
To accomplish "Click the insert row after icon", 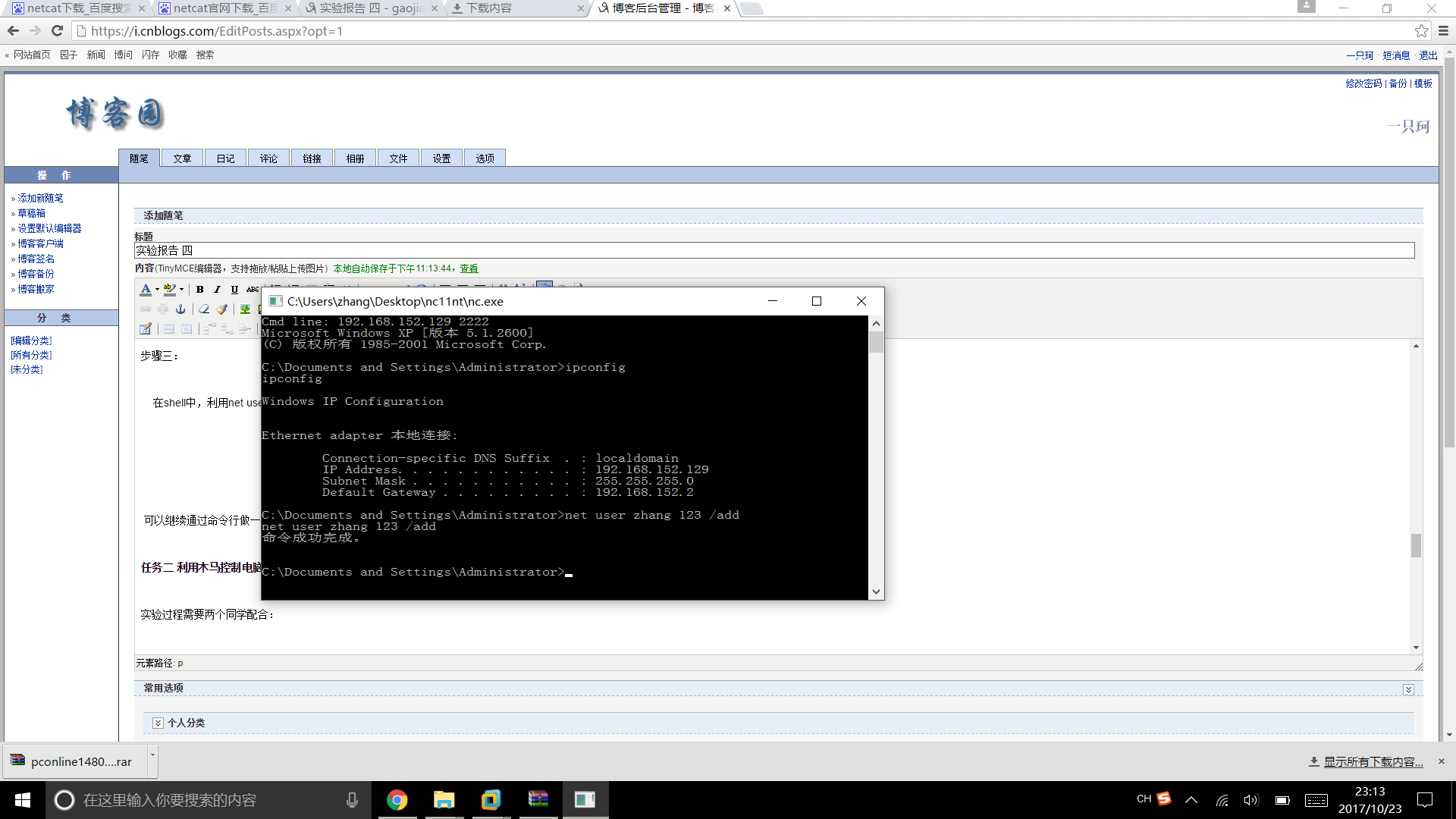I will point(227,329).
